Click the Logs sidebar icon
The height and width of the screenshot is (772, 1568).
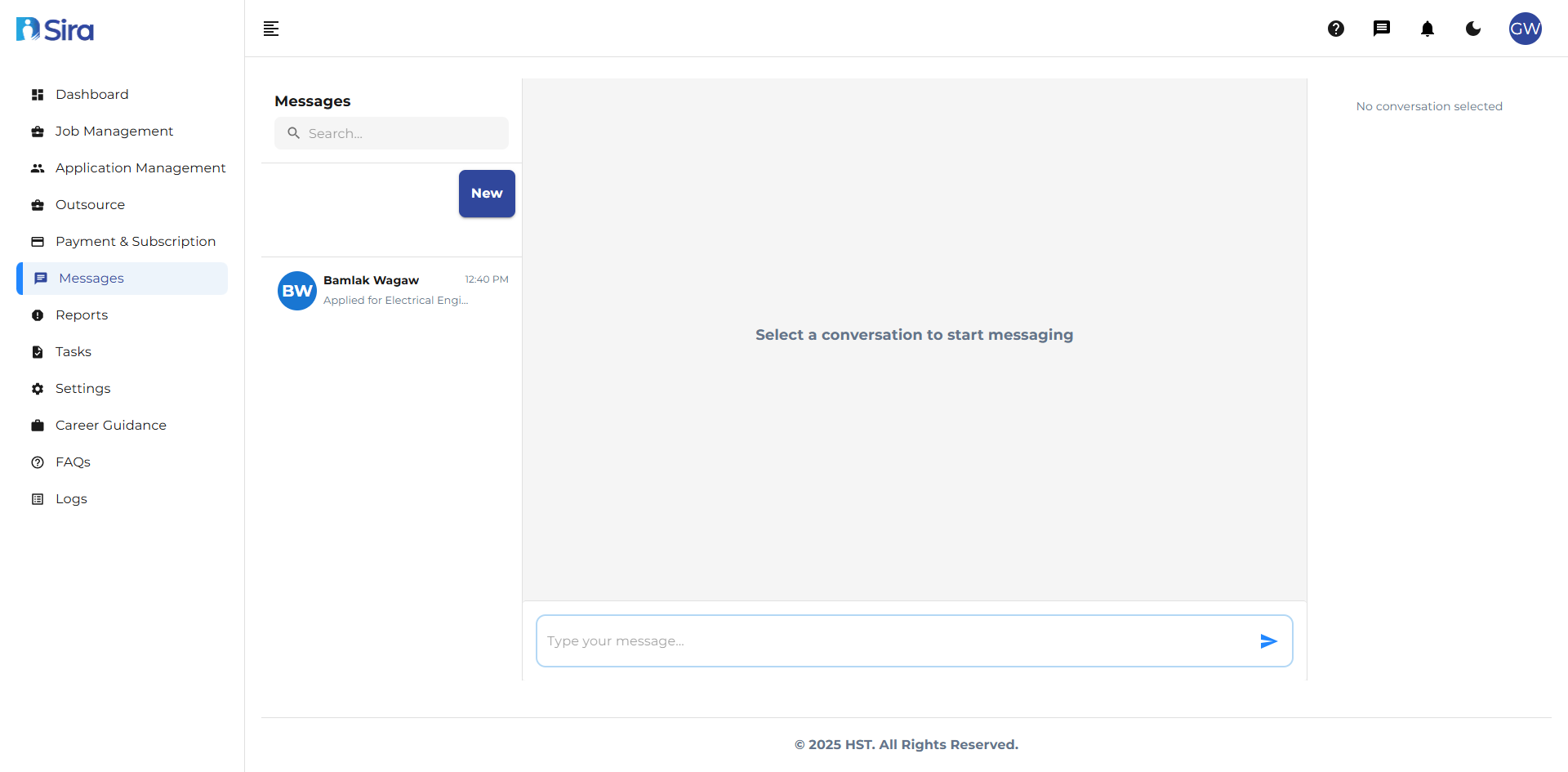click(38, 498)
